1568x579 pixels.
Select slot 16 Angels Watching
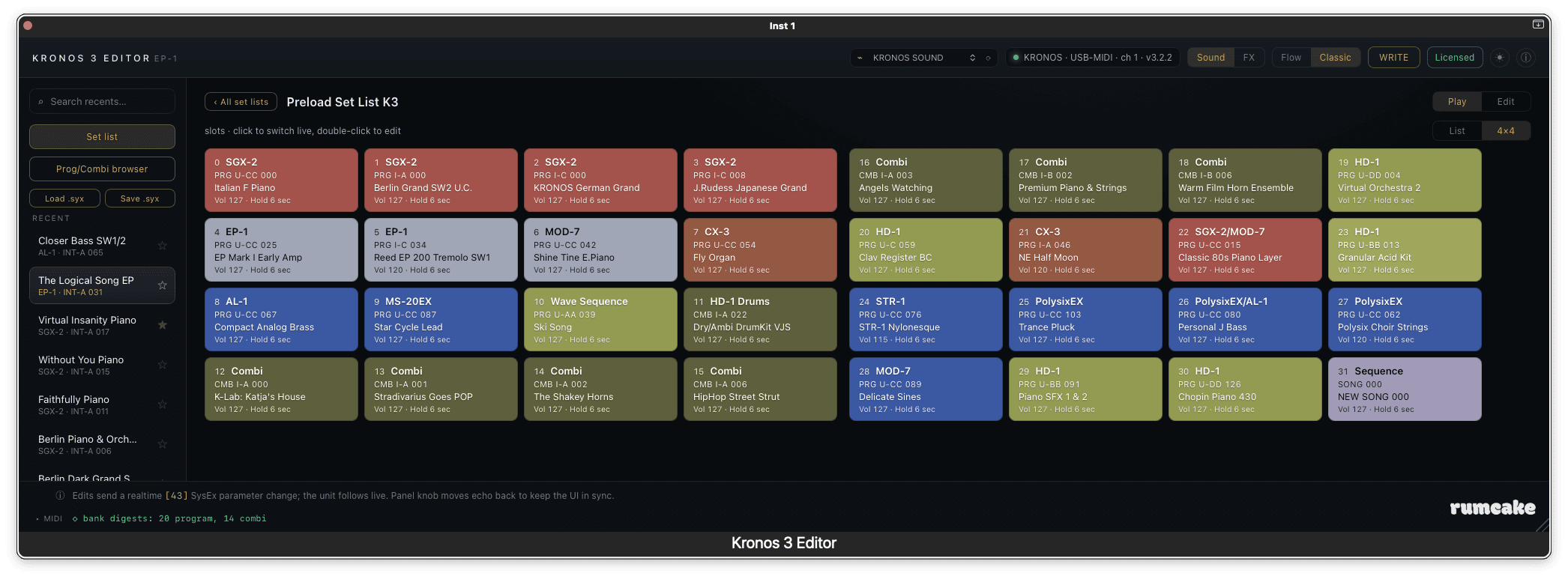point(926,181)
